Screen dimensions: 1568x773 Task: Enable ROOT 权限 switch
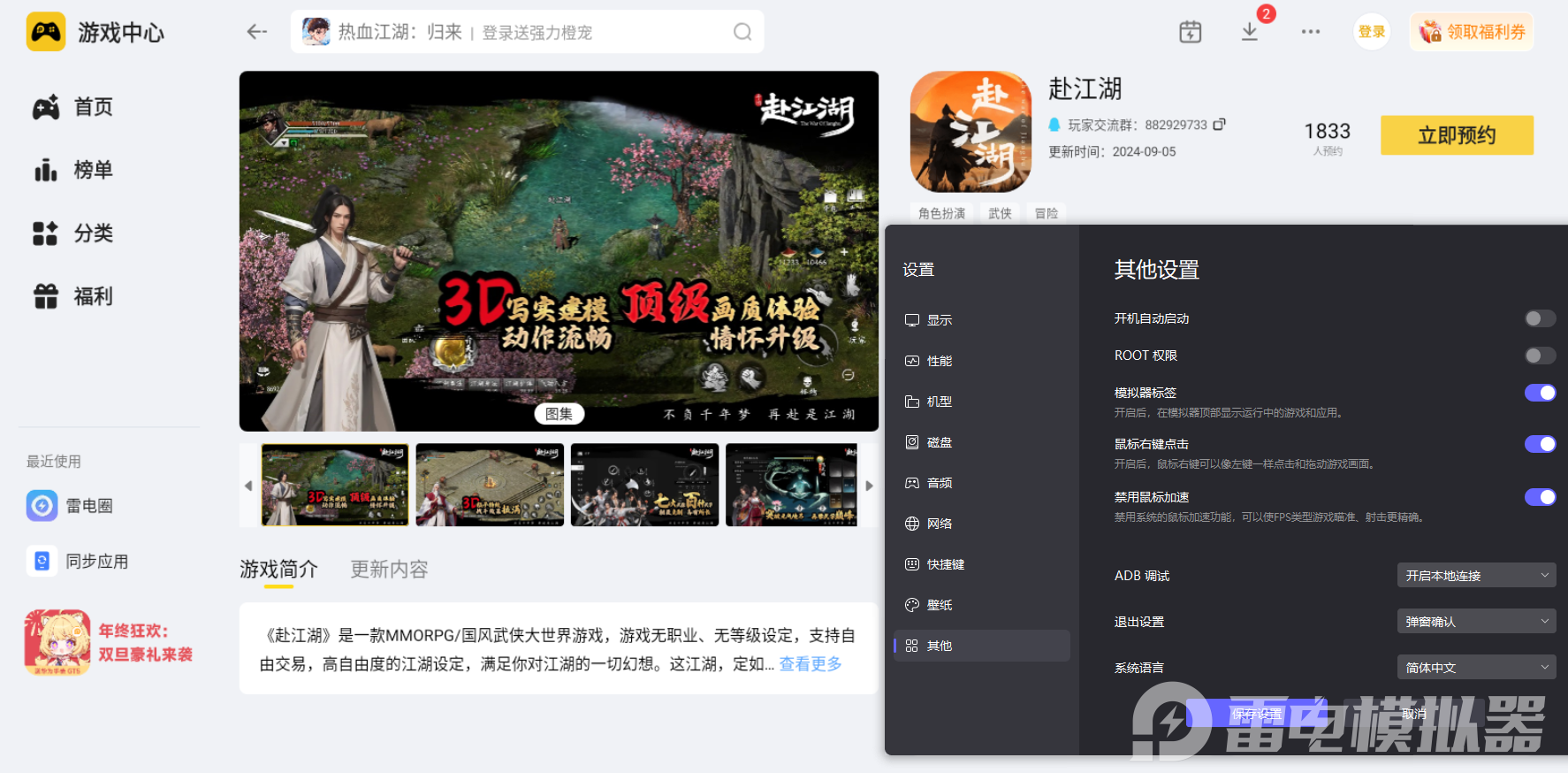pos(1540,356)
